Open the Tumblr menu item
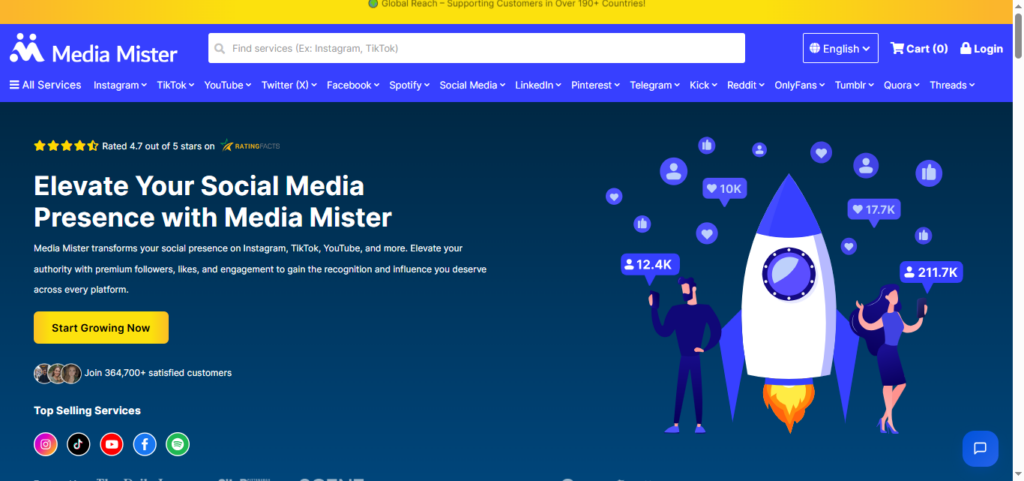The image size is (1024, 481). [x=854, y=85]
